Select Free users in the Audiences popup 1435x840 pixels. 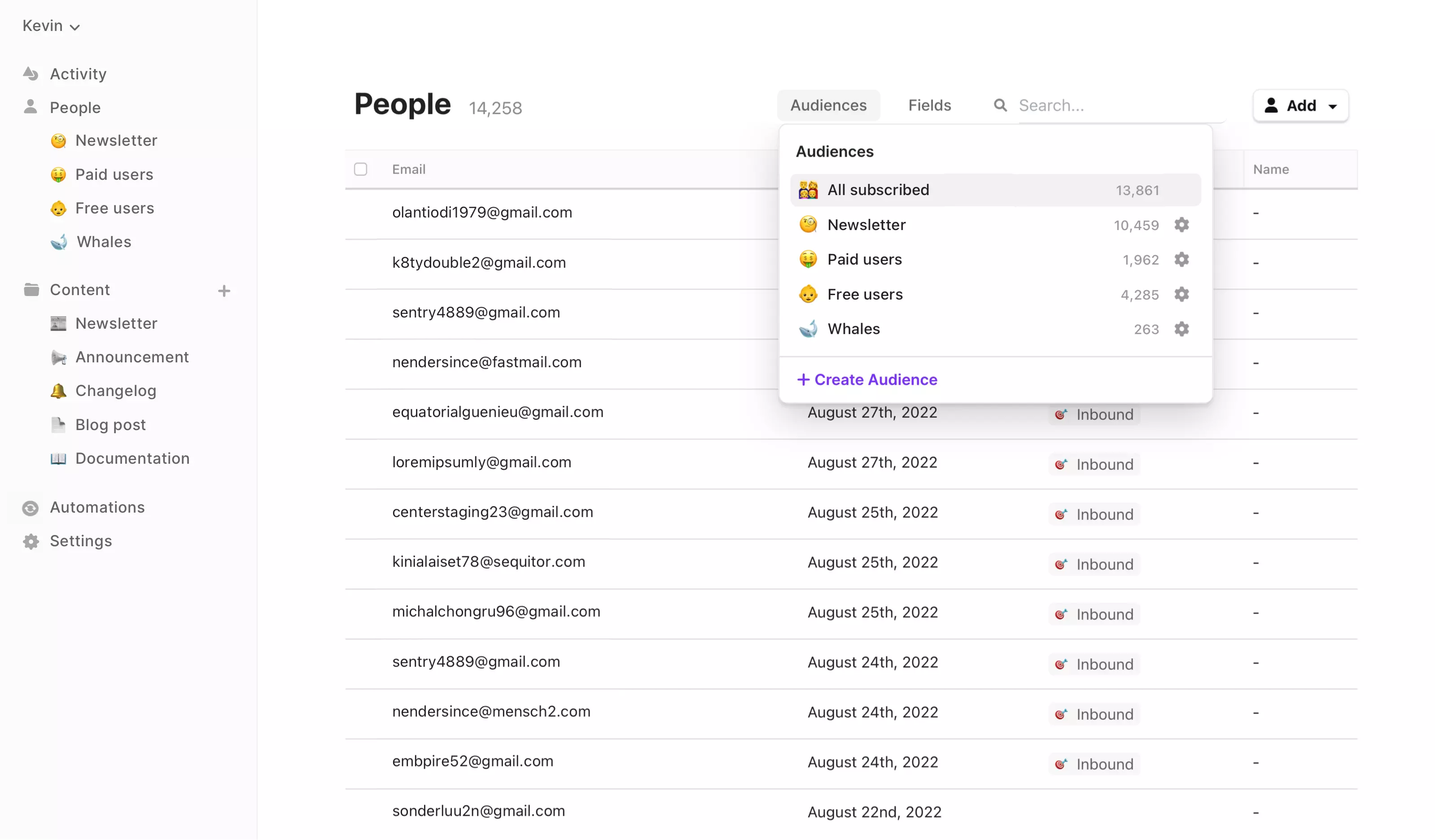(864, 294)
